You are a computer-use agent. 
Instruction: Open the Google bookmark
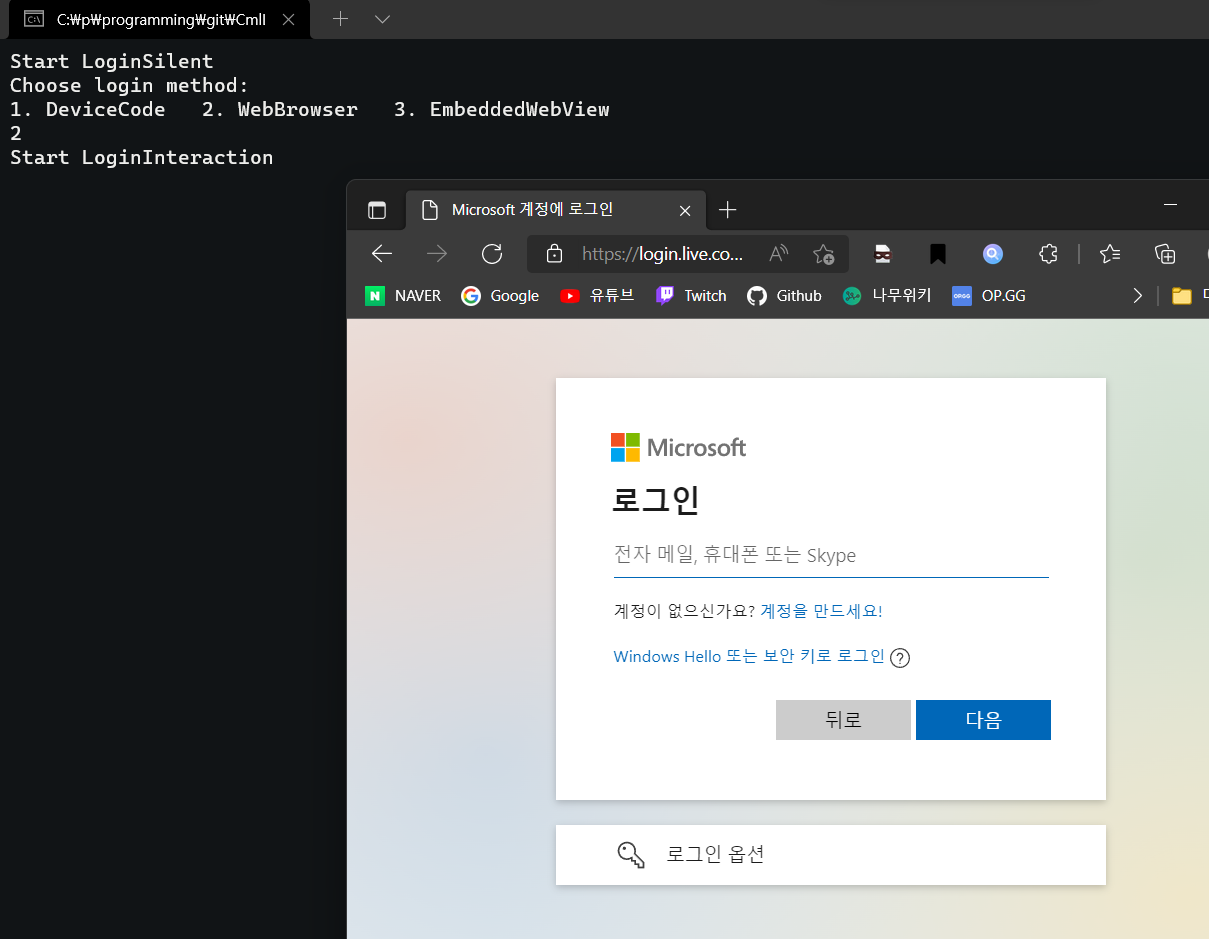500,296
